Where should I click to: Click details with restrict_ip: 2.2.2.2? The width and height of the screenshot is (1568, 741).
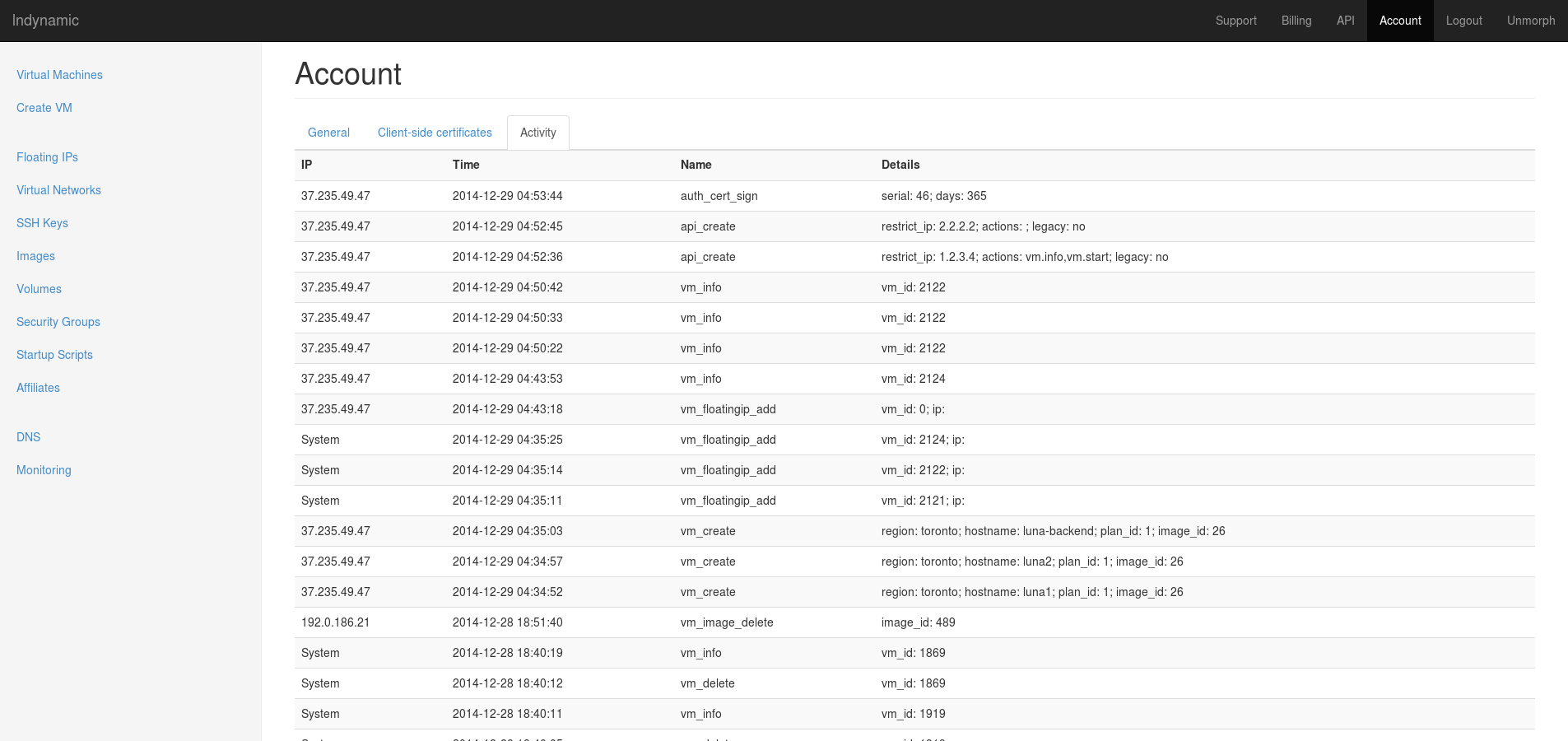coord(983,226)
